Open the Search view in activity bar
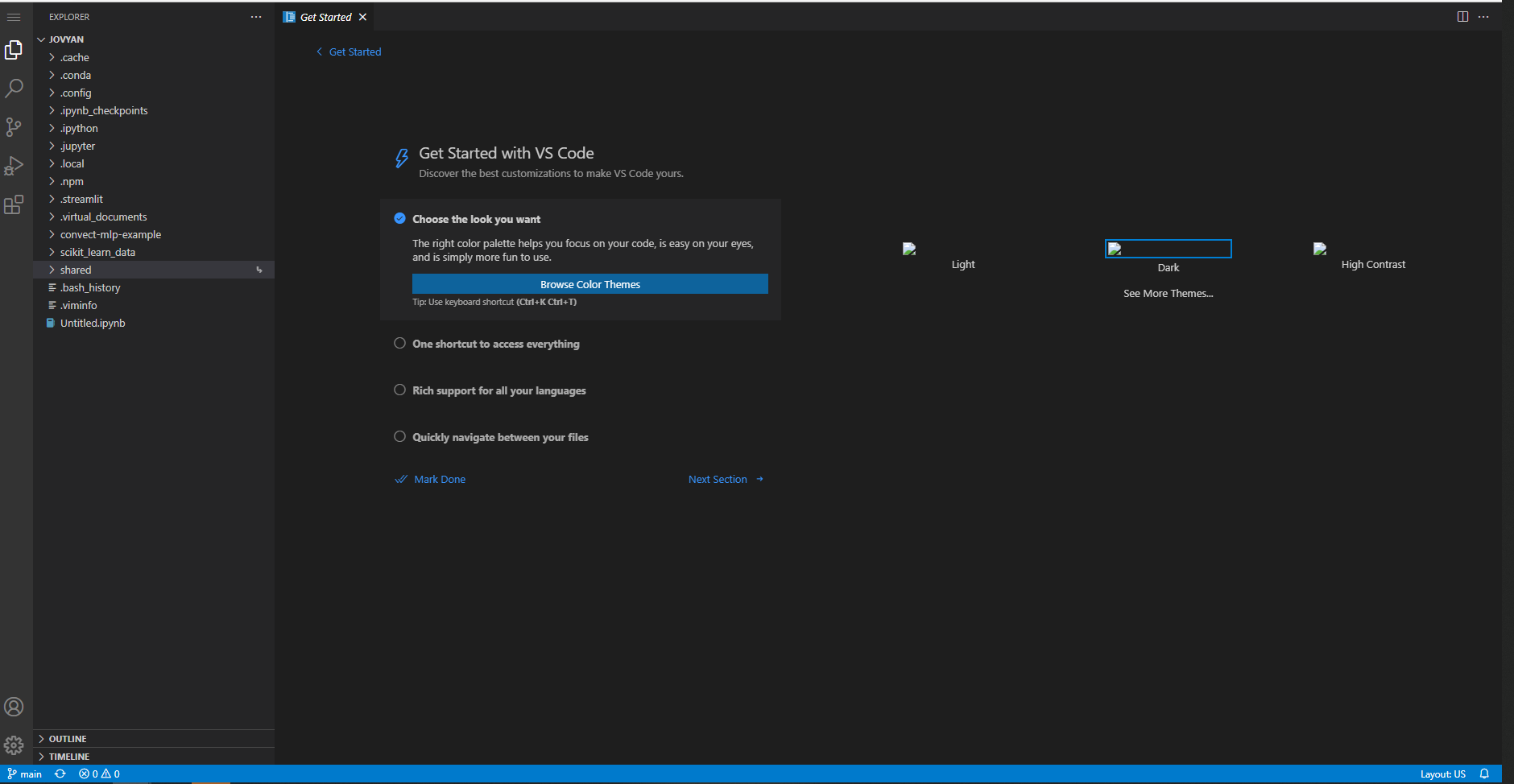This screenshot has width=1514, height=784. click(x=14, y=89)
